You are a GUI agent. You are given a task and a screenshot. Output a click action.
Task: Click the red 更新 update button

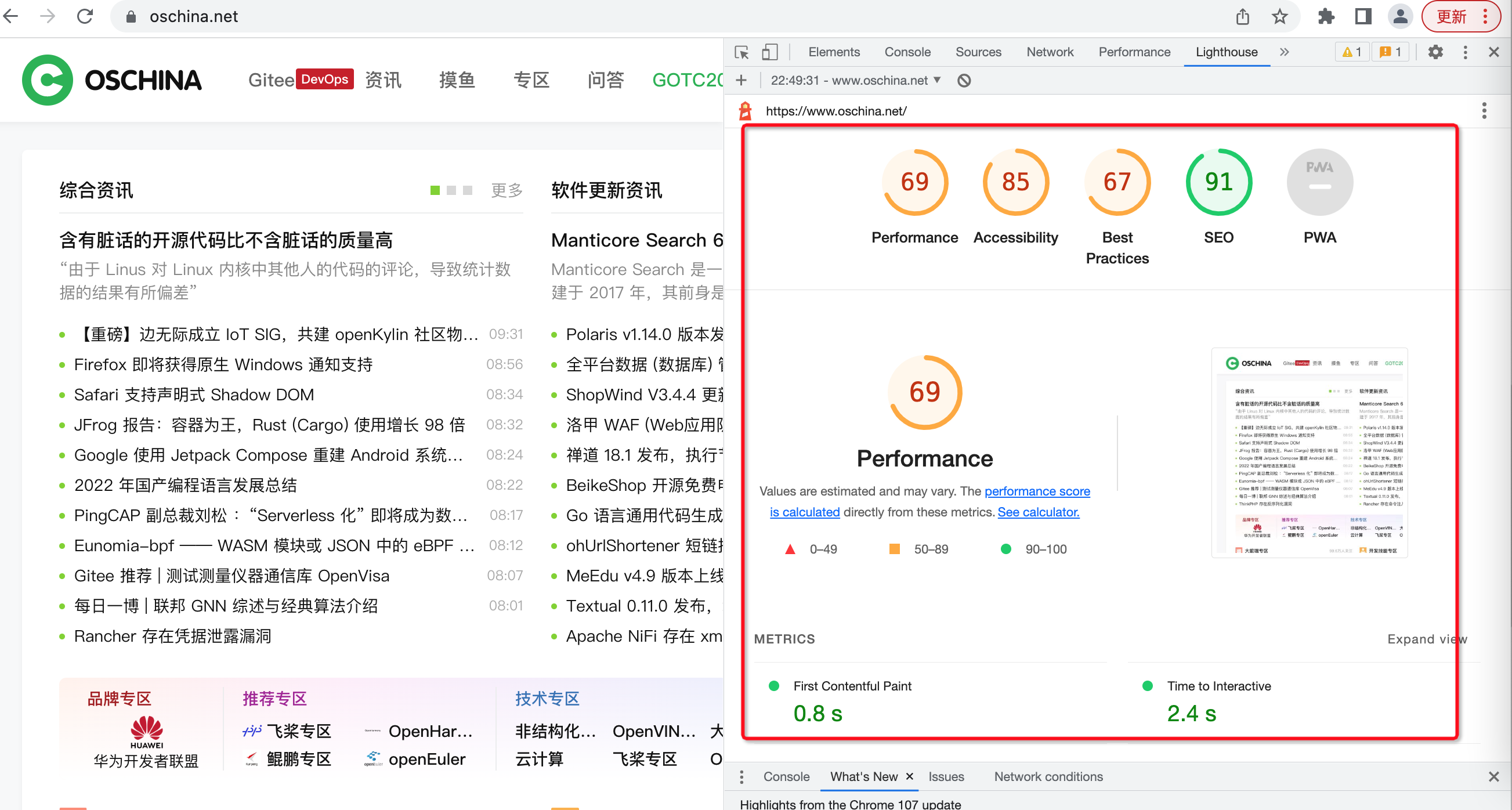[1451, 16]
